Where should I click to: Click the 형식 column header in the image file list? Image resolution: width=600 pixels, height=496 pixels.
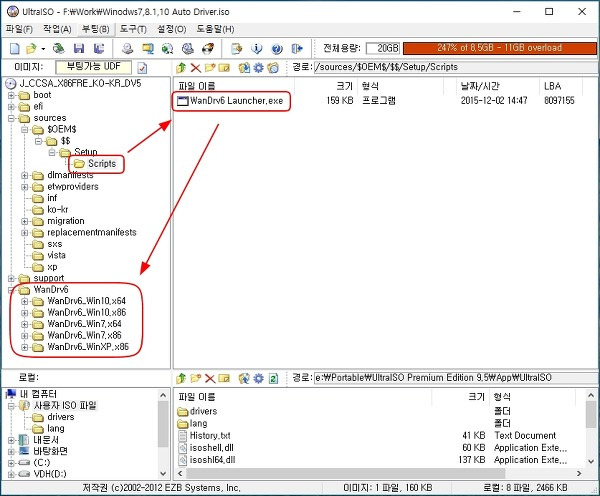[400, 86]
